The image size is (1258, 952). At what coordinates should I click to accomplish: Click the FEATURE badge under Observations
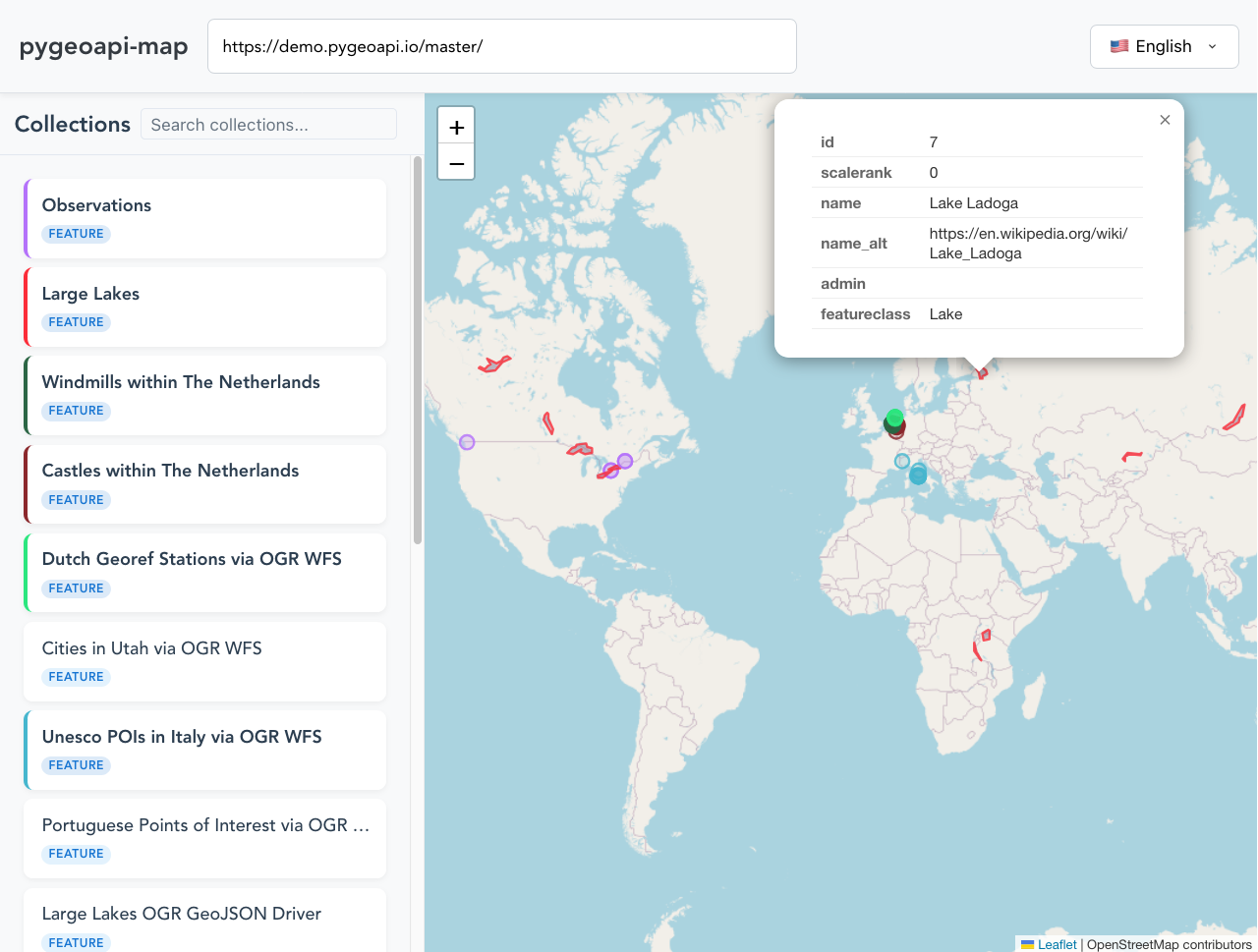click(x=76, y=234)
